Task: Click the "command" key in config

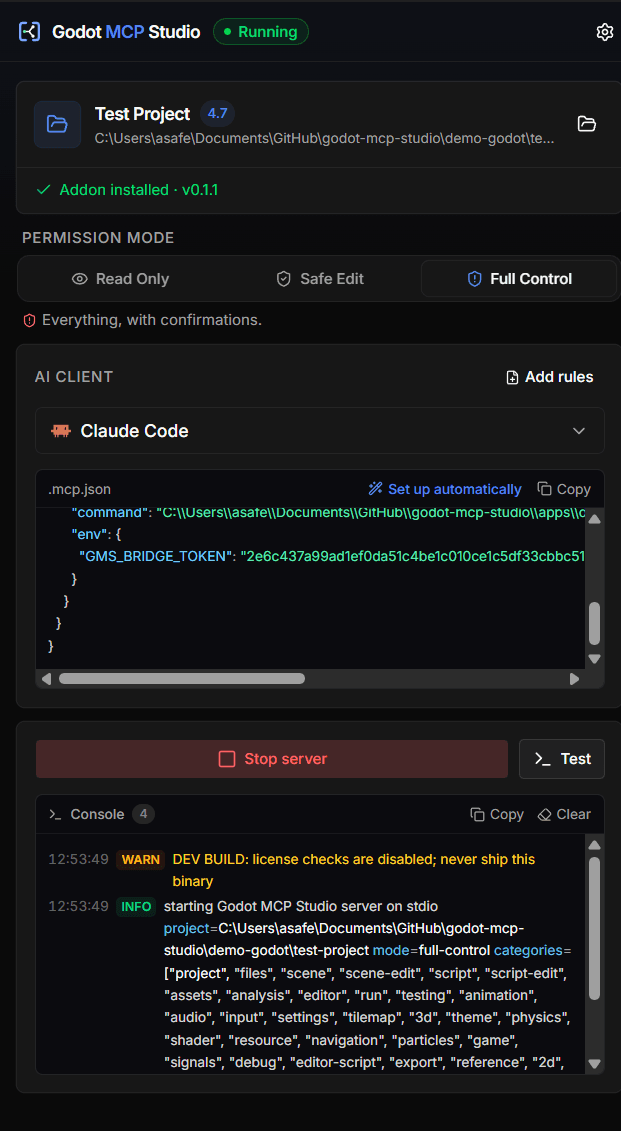Action: pos(107,512)
